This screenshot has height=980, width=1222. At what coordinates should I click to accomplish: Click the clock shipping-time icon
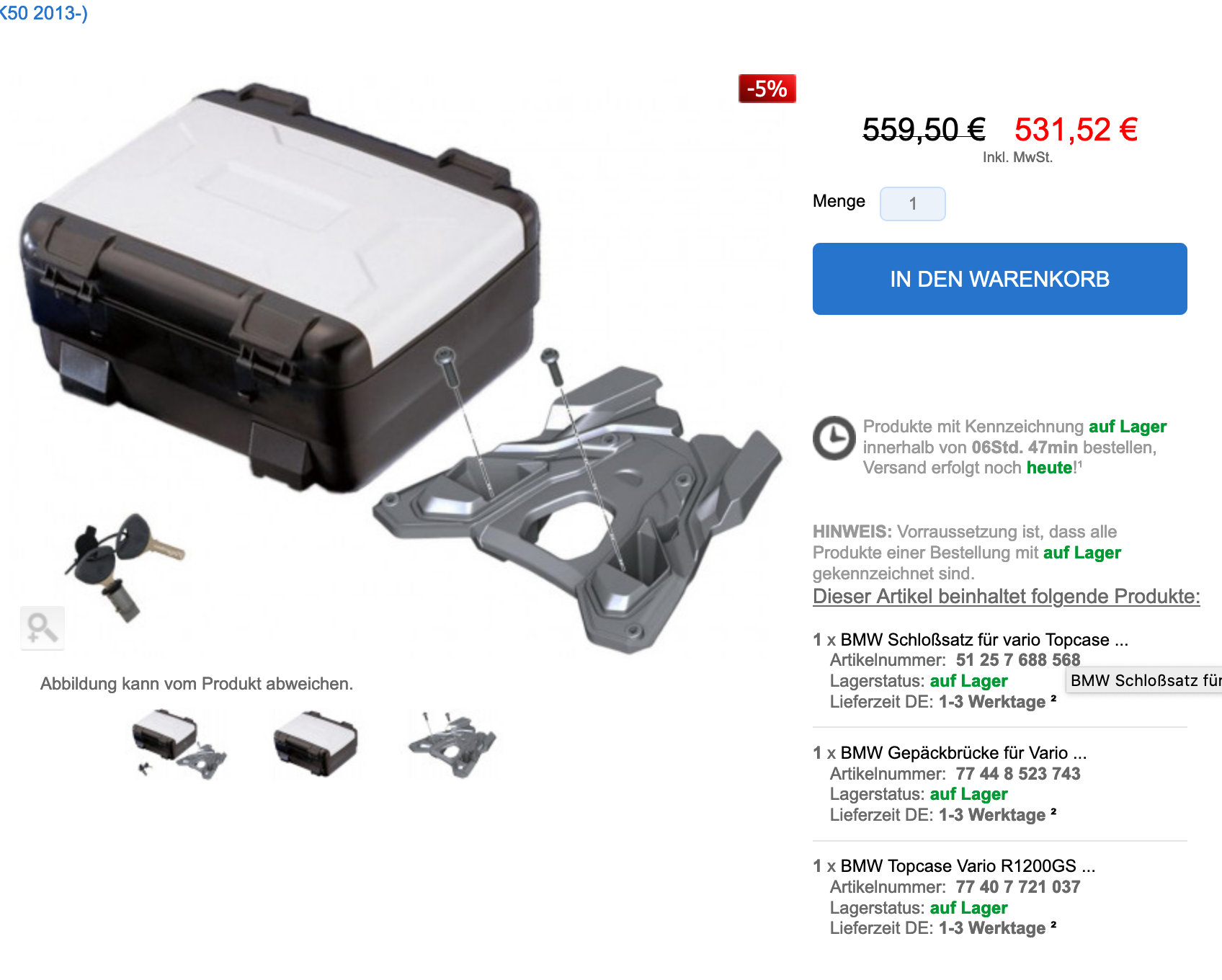click(x=834, y=437)
